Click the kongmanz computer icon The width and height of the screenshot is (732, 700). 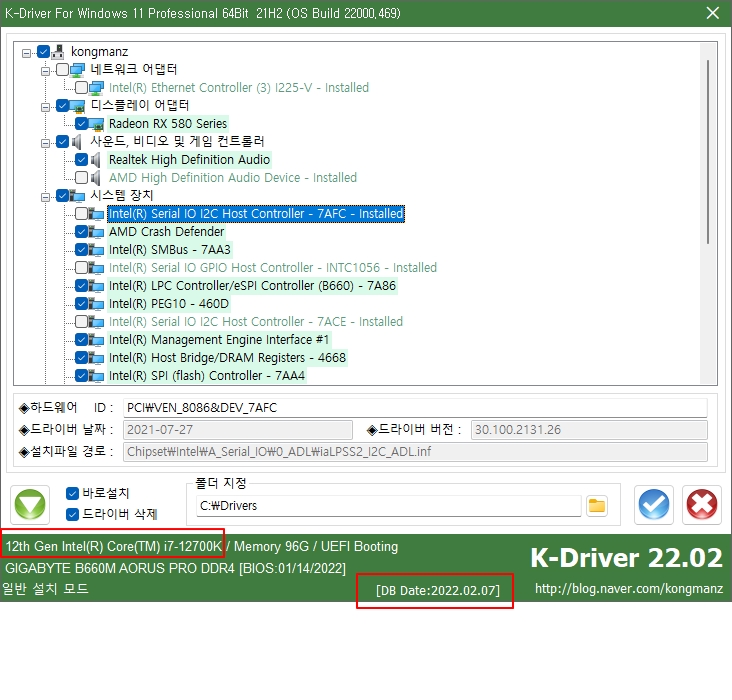click(58, 52)
